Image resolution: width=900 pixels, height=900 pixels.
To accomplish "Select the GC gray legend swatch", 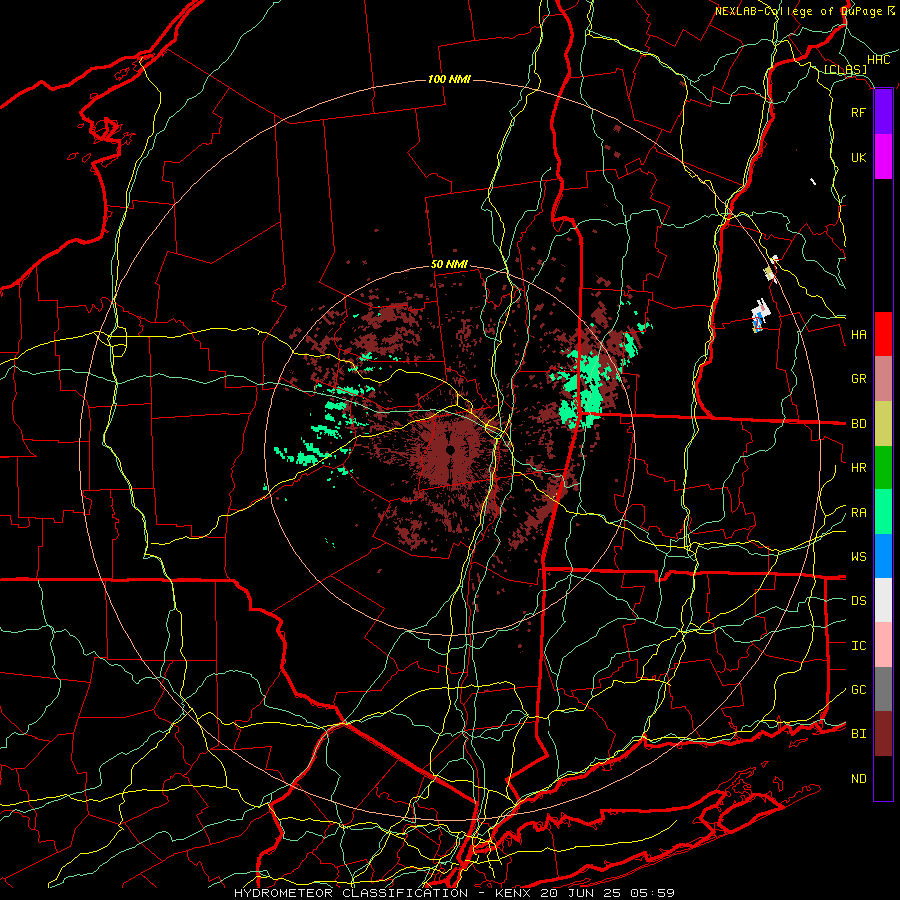I will (x=883, y=689).
